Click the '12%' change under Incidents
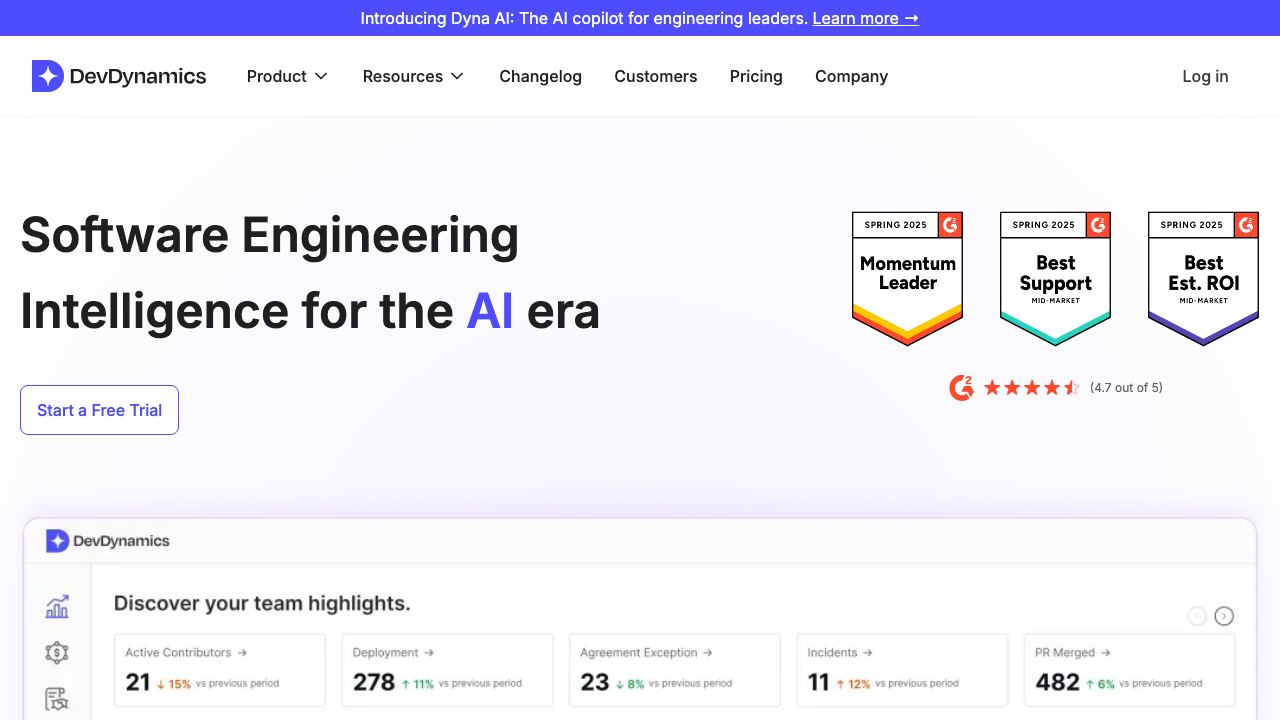This screenshot has width=1280, height=720. tap(854, 684)
